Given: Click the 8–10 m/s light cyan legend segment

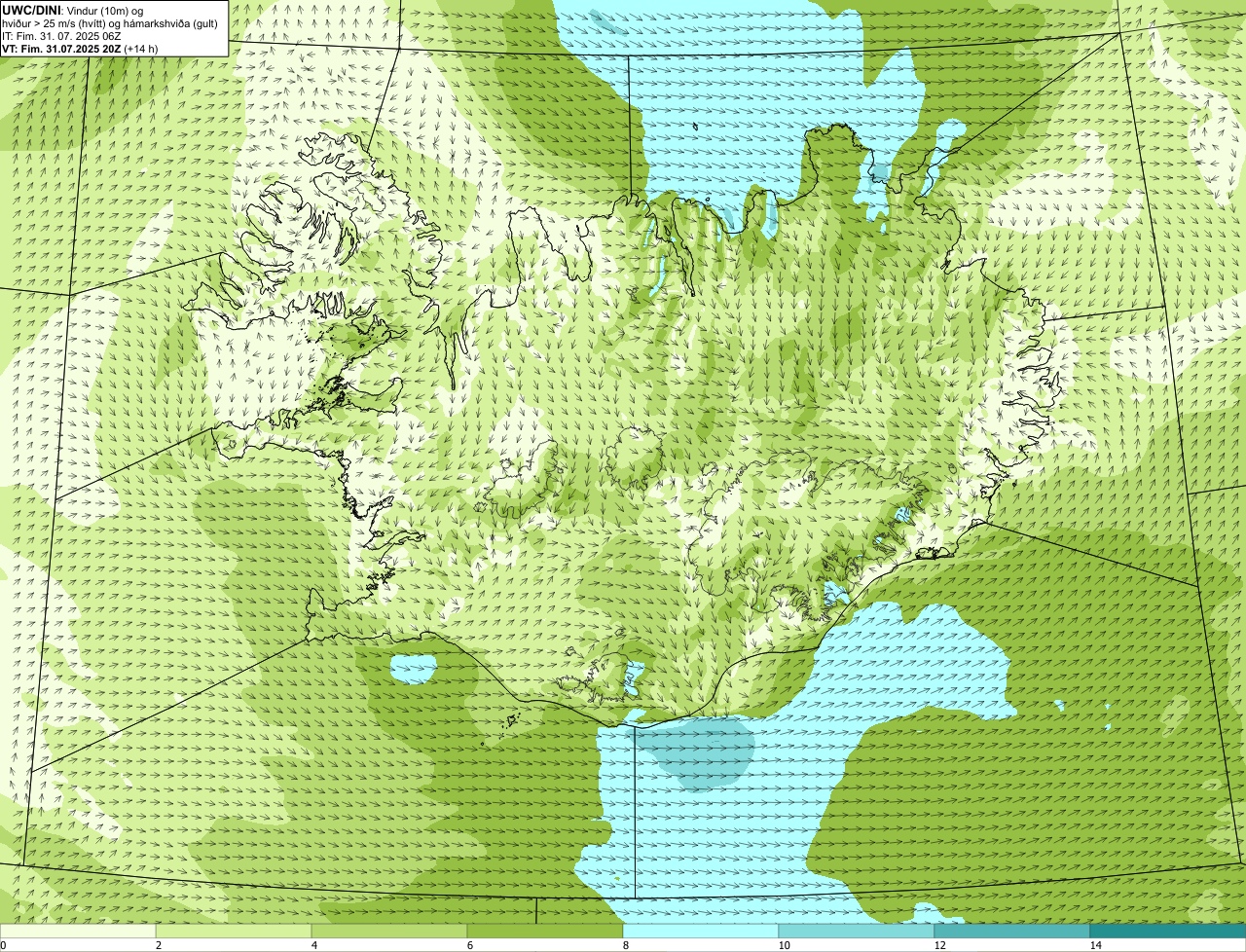Looking at the screenshot, I should tap(701, 931).
